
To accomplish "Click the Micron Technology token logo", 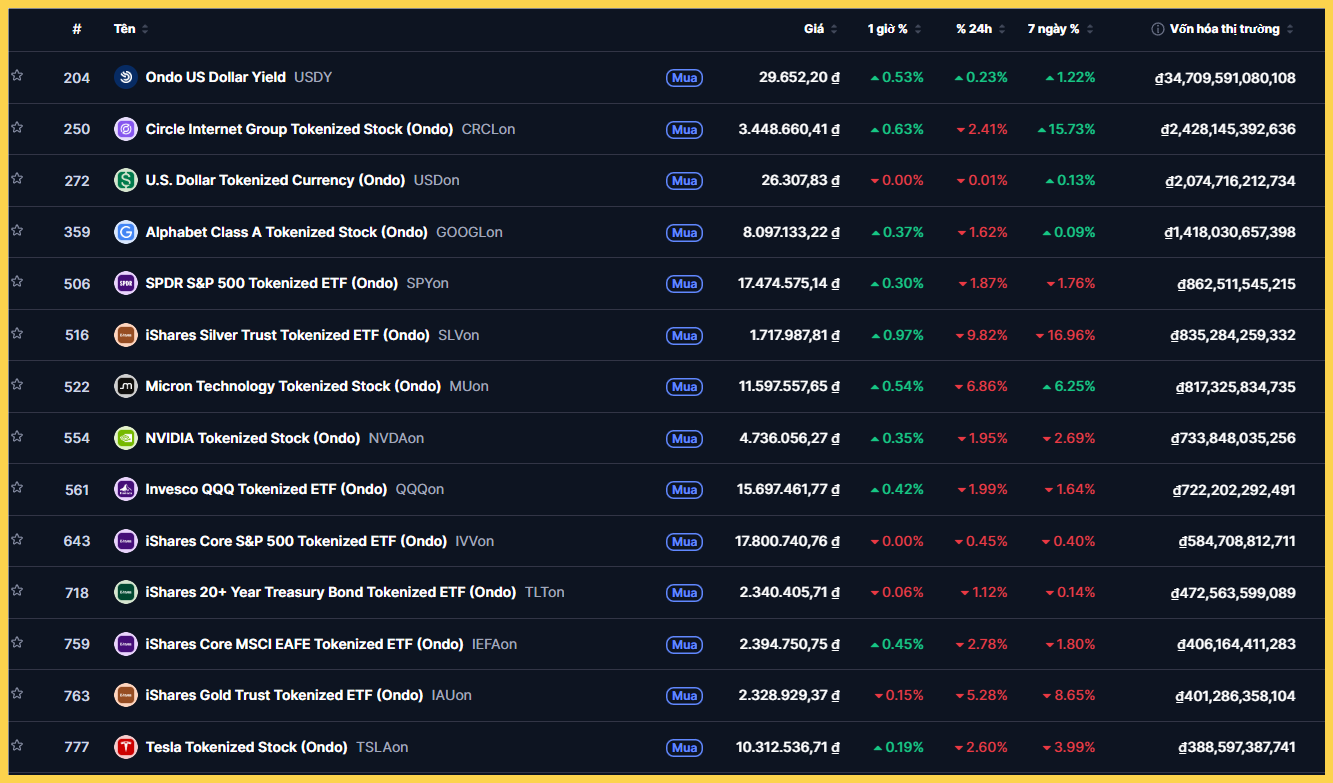I will click(x=125, y=386).
